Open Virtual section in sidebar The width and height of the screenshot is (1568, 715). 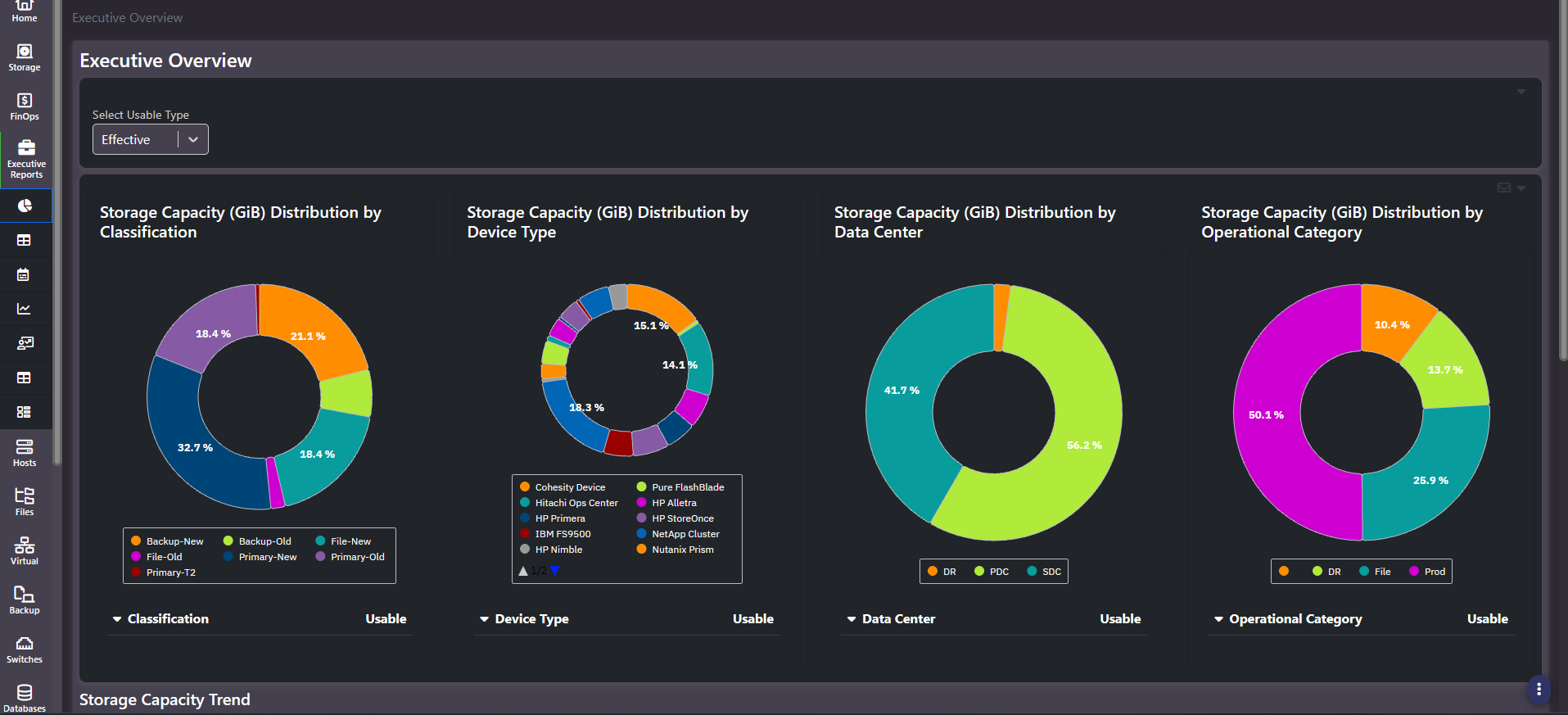25,552
